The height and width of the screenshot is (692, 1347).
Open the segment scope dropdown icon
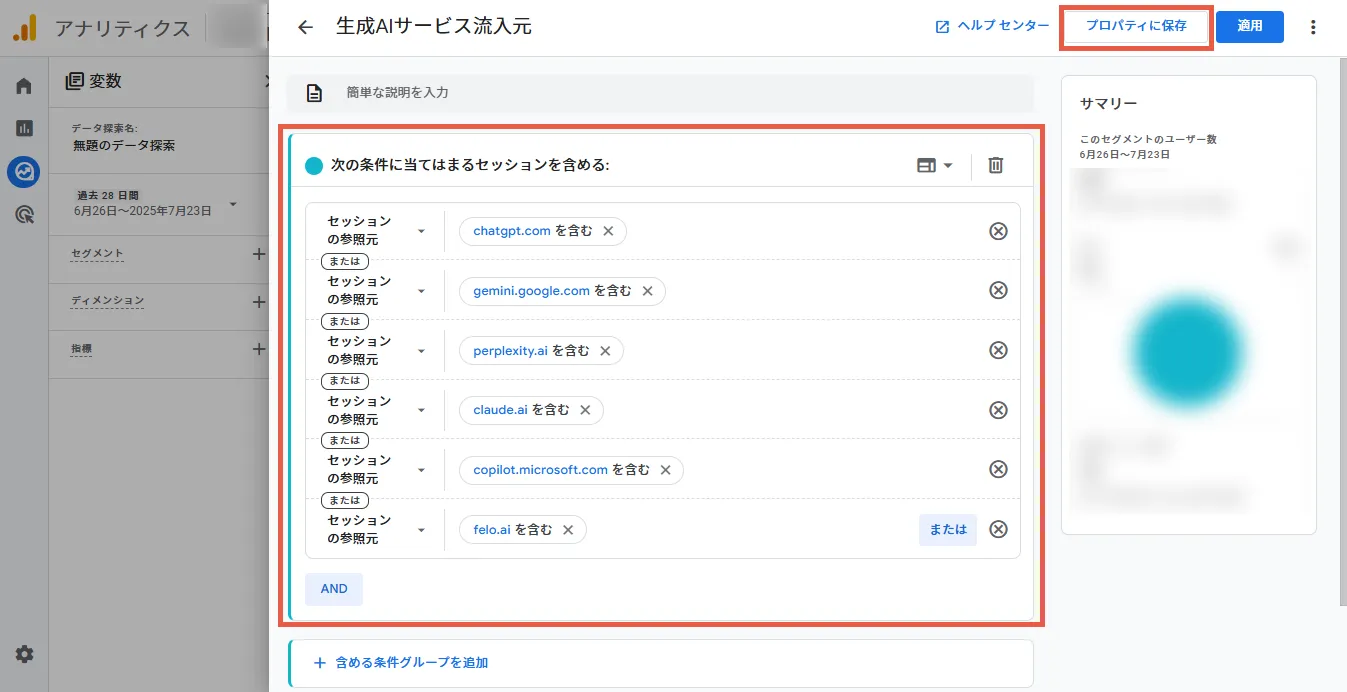(935, 166)
